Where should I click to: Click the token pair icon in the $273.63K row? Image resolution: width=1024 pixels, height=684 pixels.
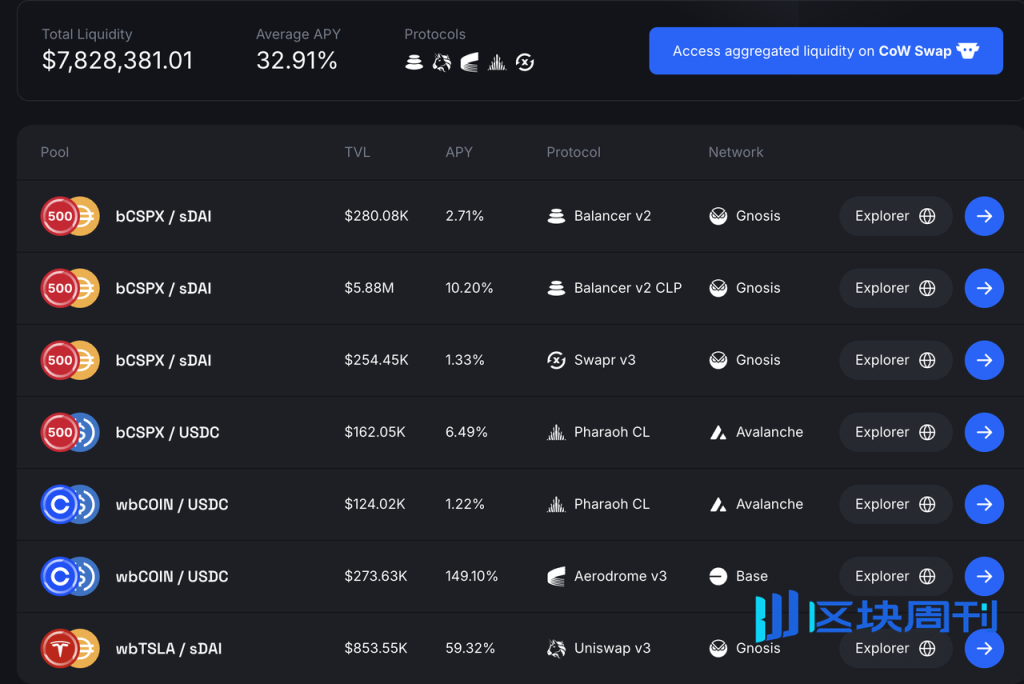(70, 576)
